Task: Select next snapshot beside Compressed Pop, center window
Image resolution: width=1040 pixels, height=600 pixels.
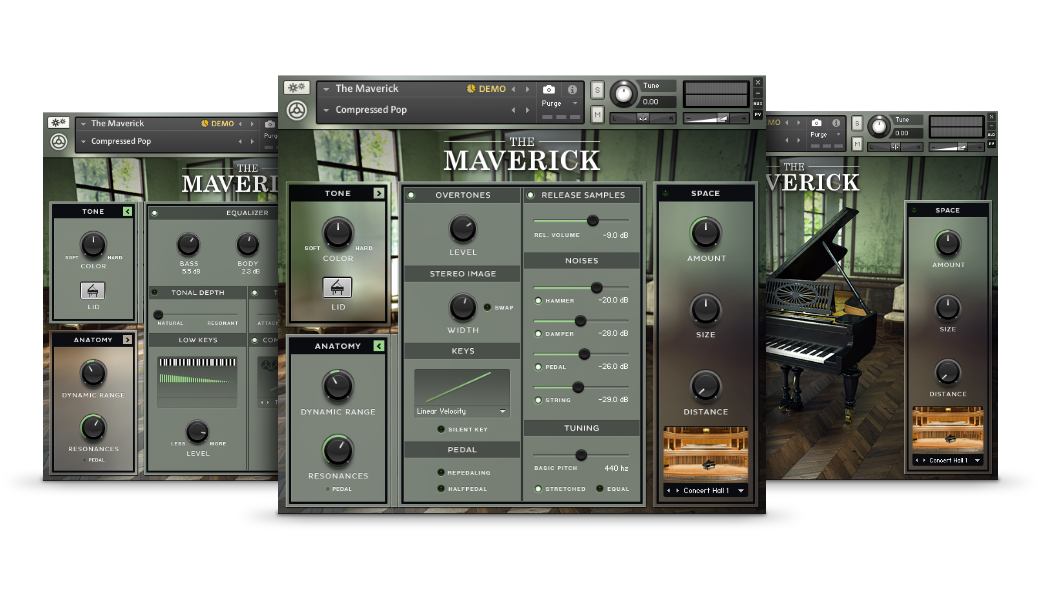Action: tap(527, 110)
